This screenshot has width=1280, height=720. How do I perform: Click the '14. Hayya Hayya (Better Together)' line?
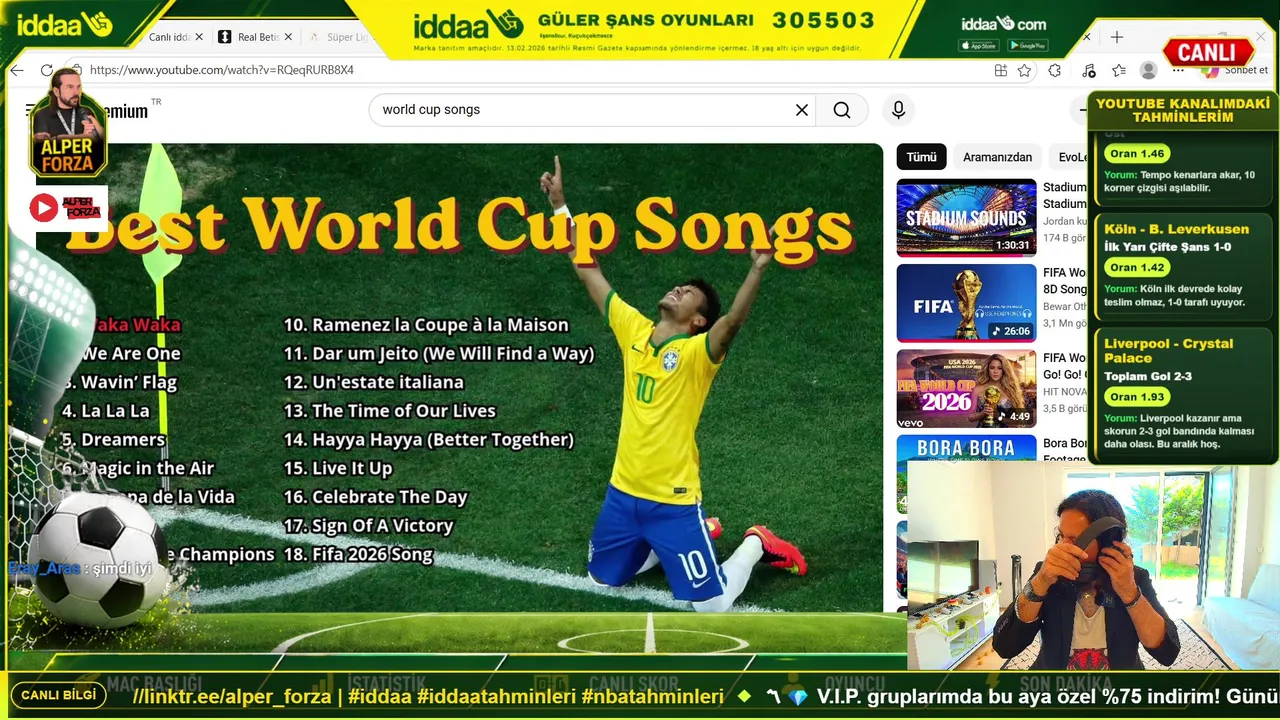[429, 439]
